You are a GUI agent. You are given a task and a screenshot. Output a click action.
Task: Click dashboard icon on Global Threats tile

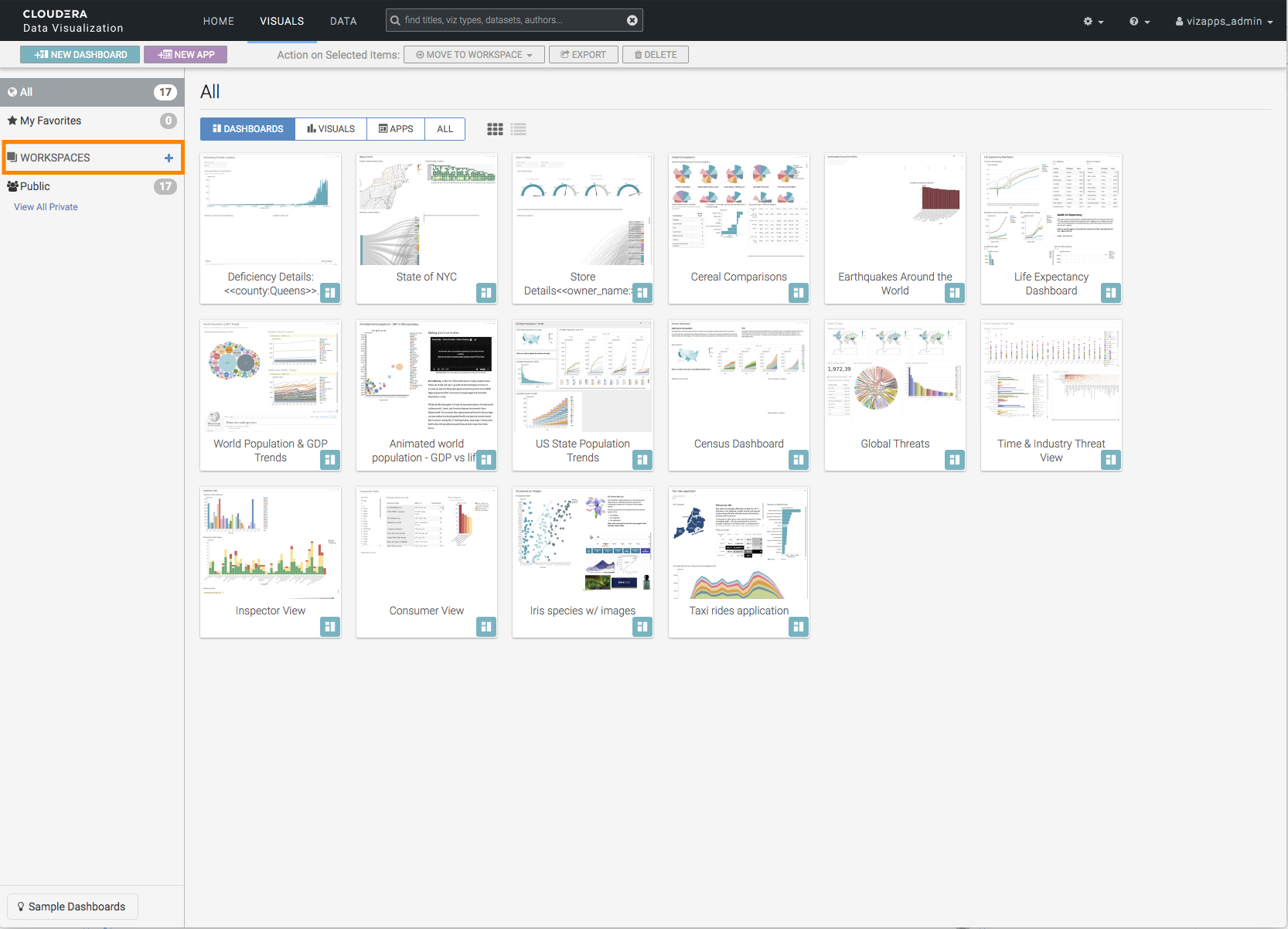tap(955, 460)
